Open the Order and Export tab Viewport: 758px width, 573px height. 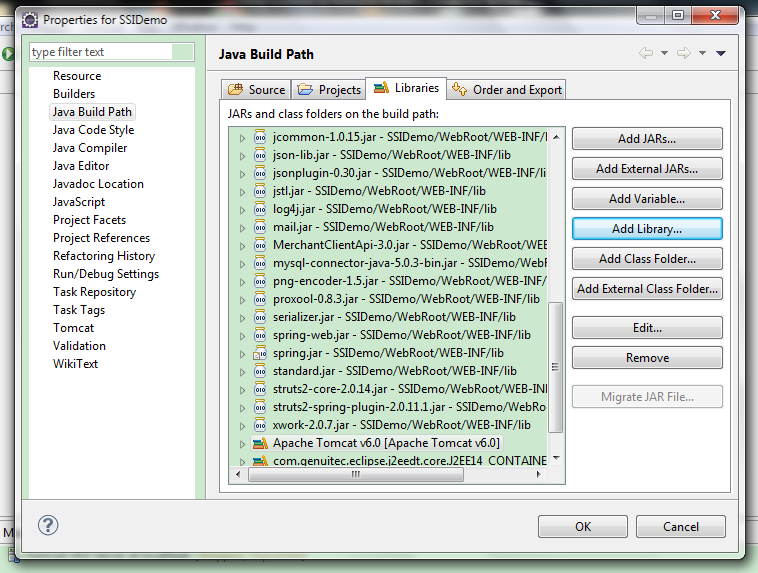[507, 90]
